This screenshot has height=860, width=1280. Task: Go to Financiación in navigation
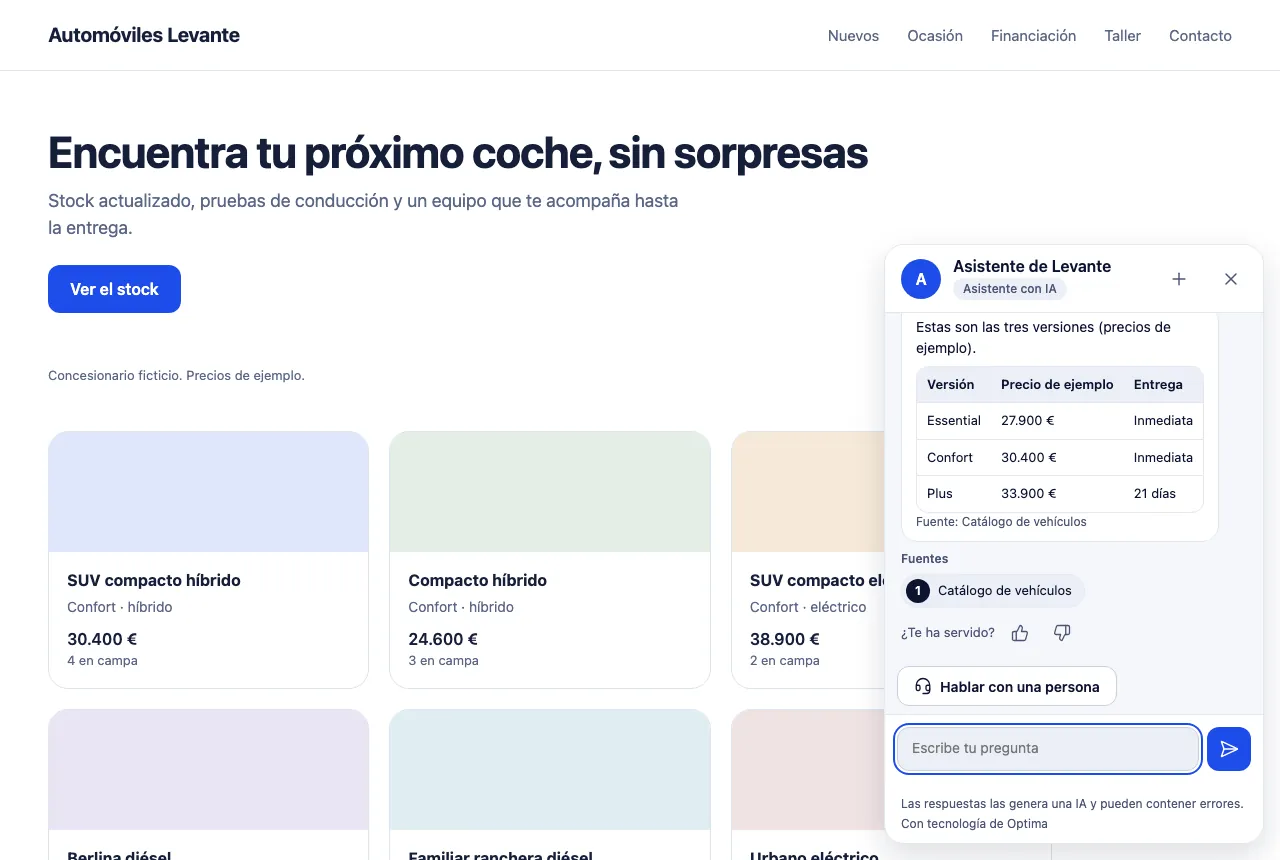(1033, 36)
